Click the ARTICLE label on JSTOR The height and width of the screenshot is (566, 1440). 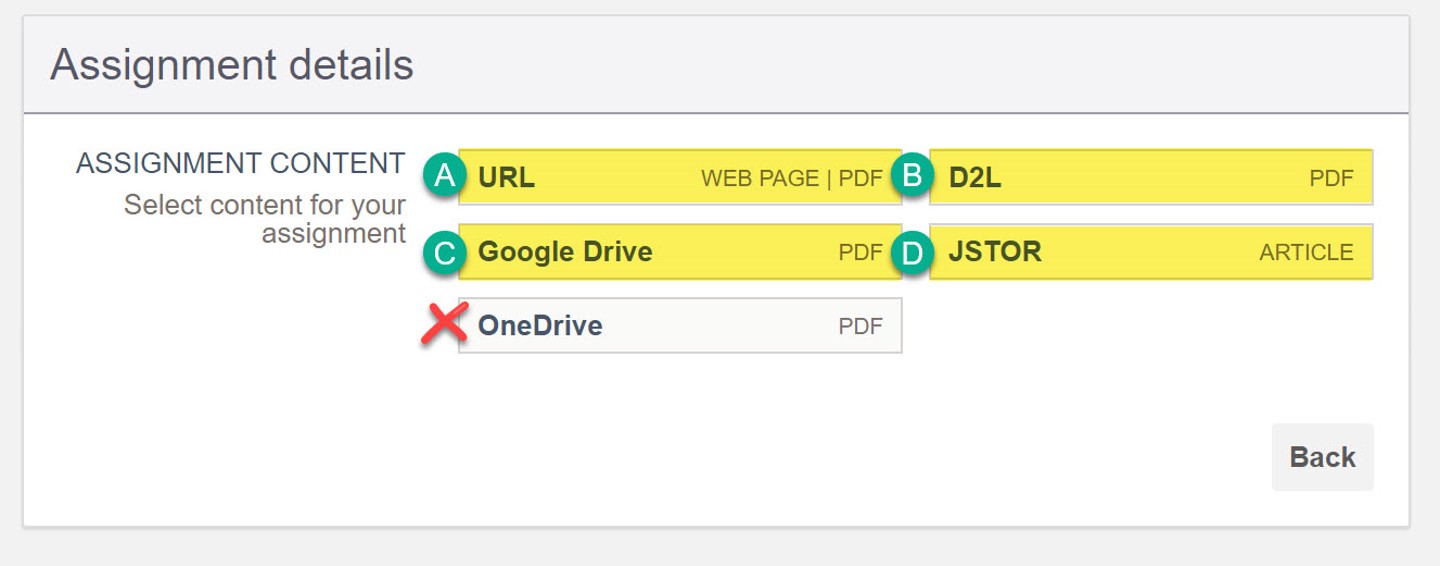point(1306,253)
